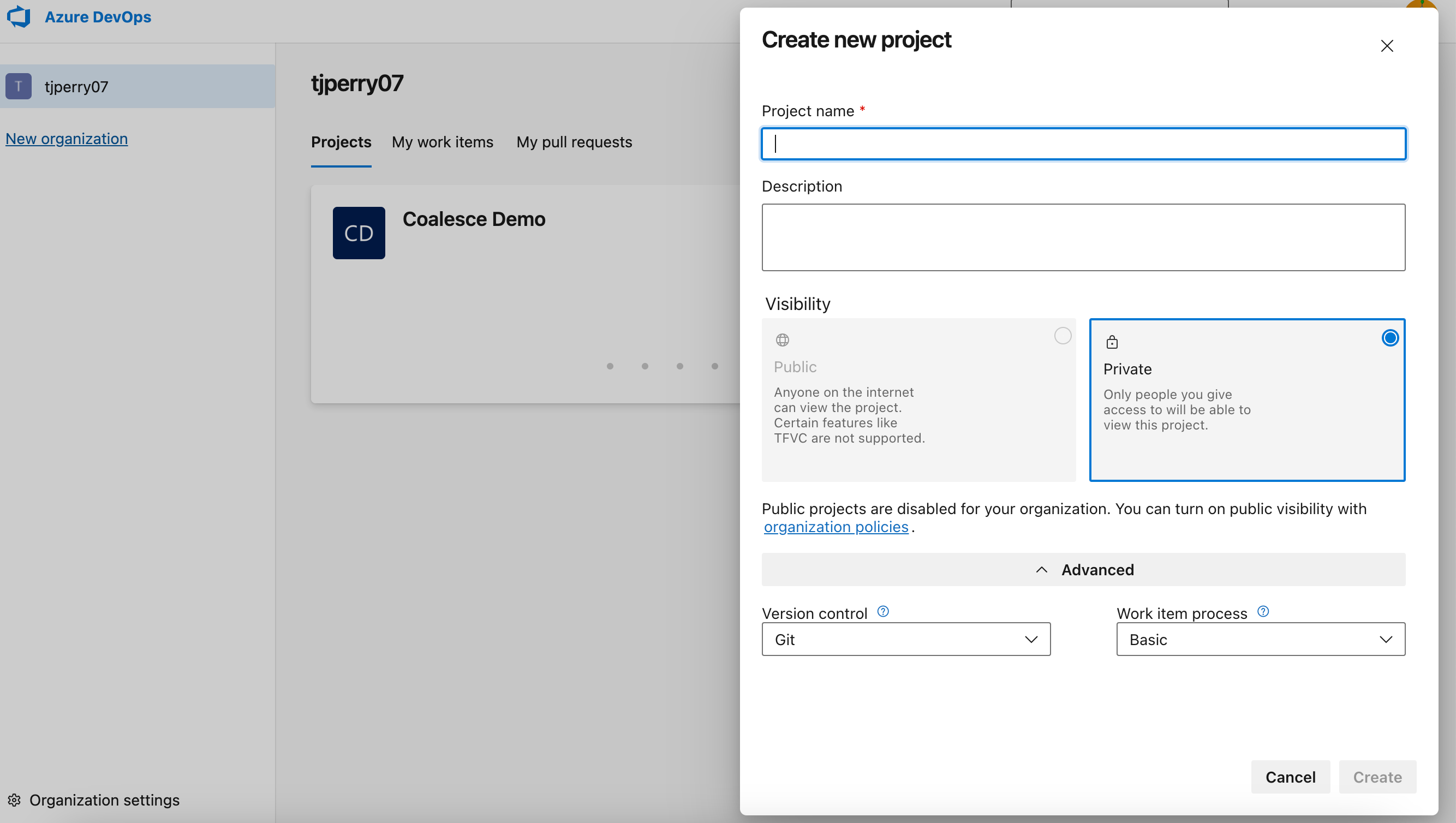Select the Public visibility radio button
1456x823 pixels.
[1062, 335]
